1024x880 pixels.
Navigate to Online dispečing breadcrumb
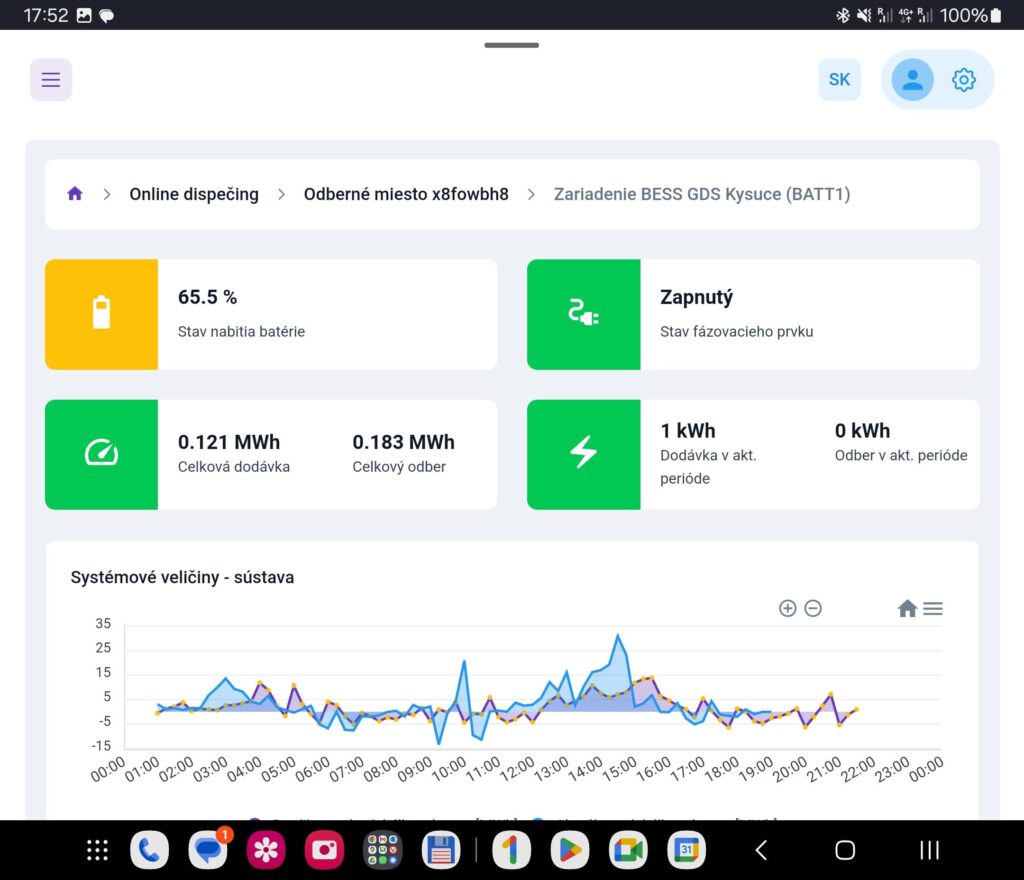coord(194,194)
